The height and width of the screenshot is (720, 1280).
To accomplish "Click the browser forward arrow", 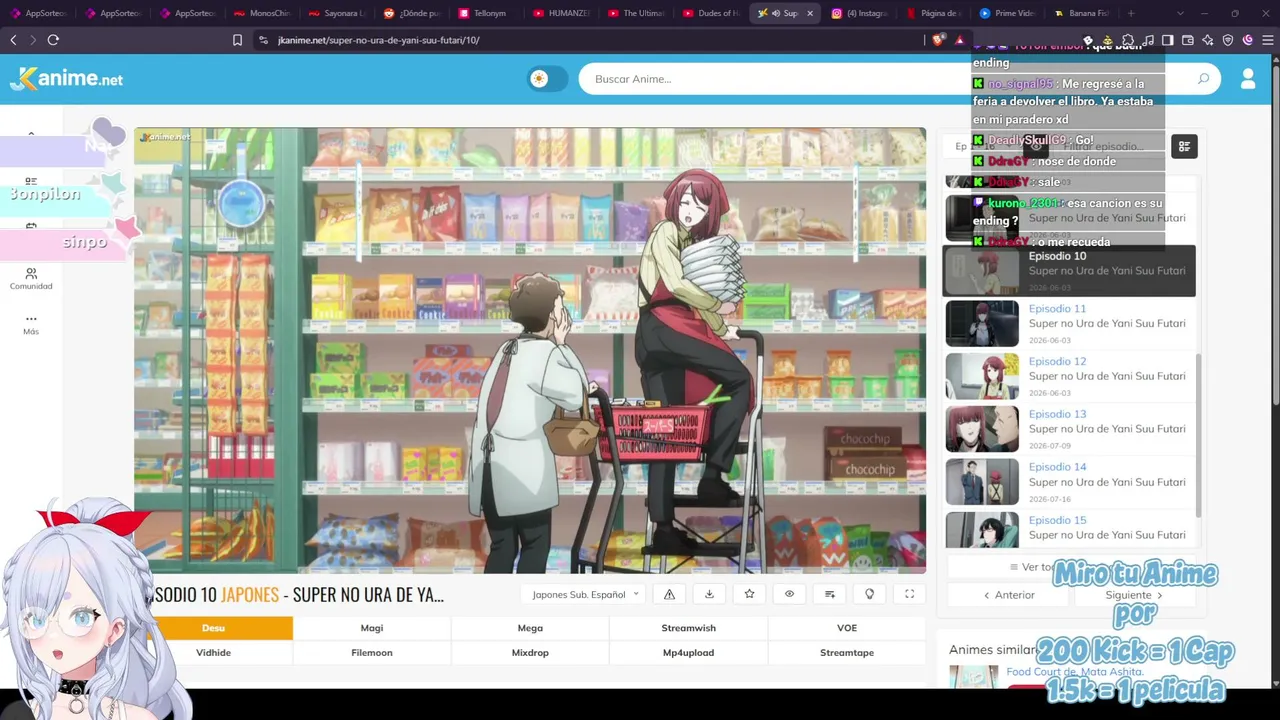I will [33, 40].
